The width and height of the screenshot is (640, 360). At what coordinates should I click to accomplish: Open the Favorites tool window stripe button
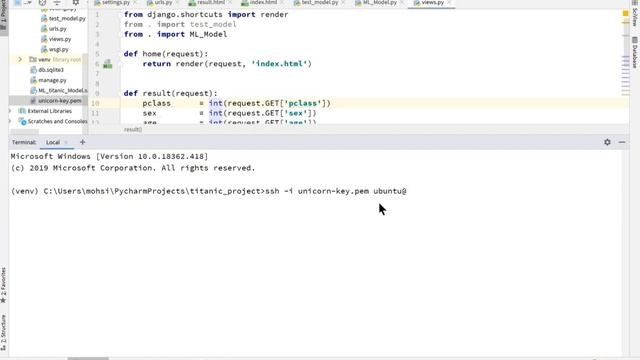(x=3, y=286)
